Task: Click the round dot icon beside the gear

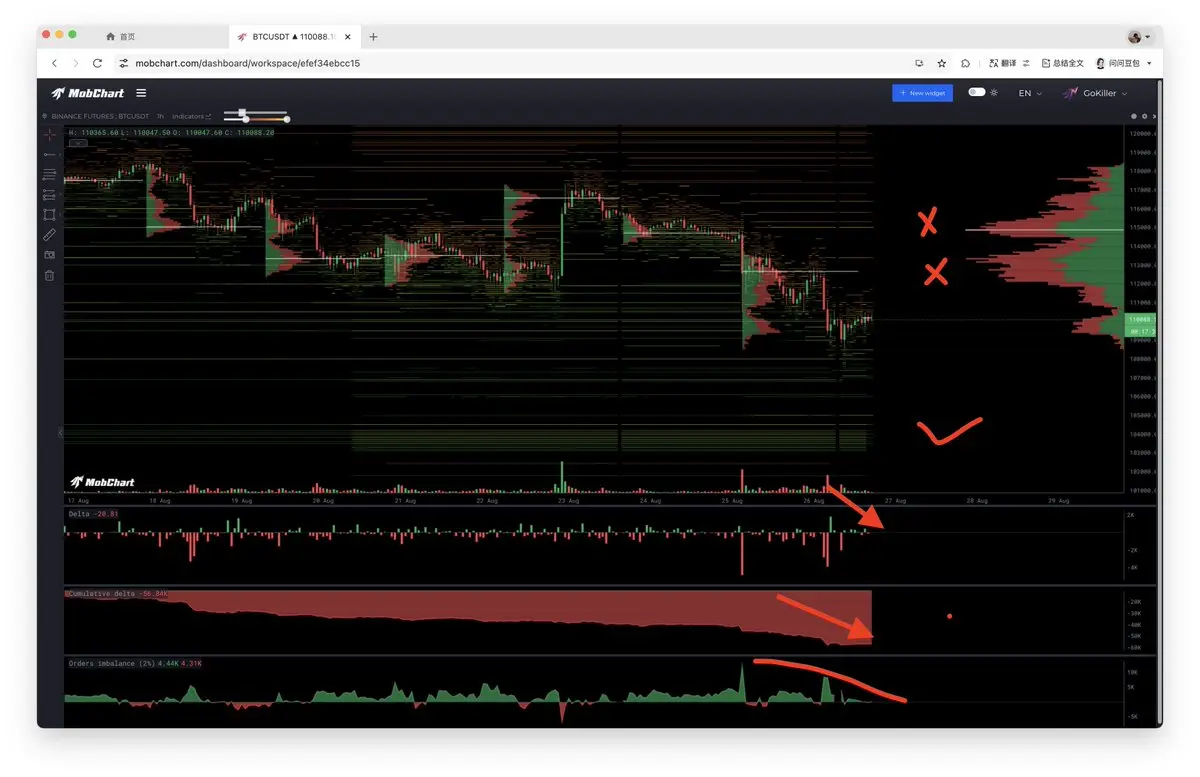Action: coord(1134,116)
